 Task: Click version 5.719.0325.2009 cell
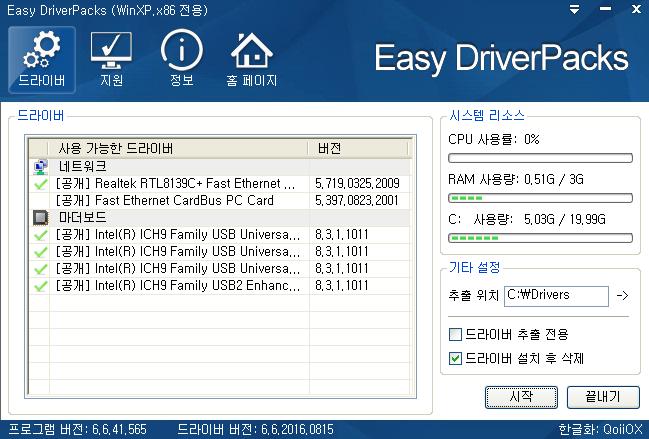tap(357, 184)
